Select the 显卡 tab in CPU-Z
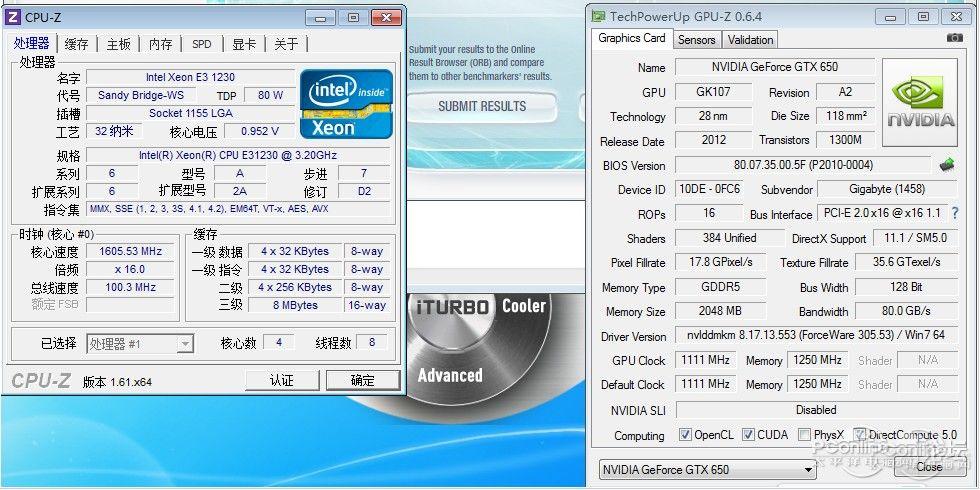Viewport: 980px width, 490px height. coord(244,44)
